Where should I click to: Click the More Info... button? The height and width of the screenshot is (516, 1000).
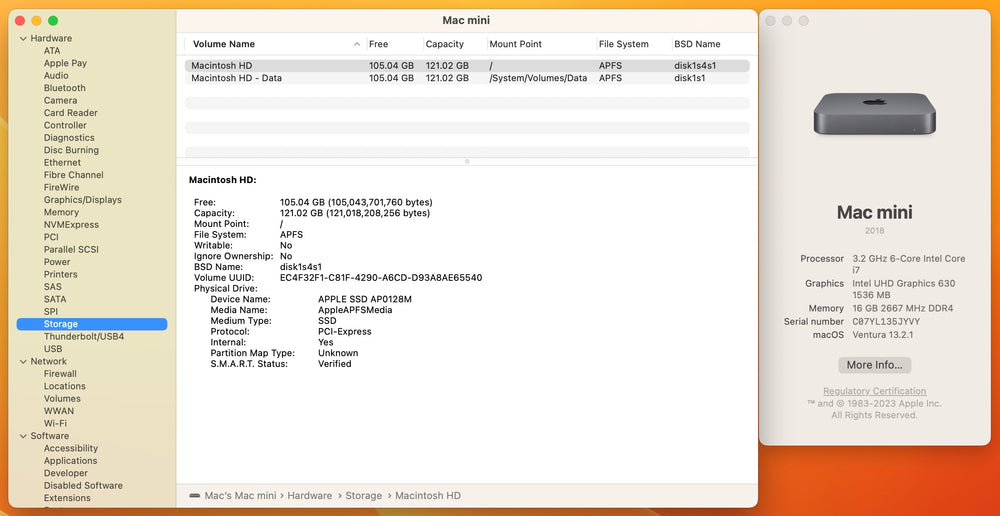coord(874,365)
